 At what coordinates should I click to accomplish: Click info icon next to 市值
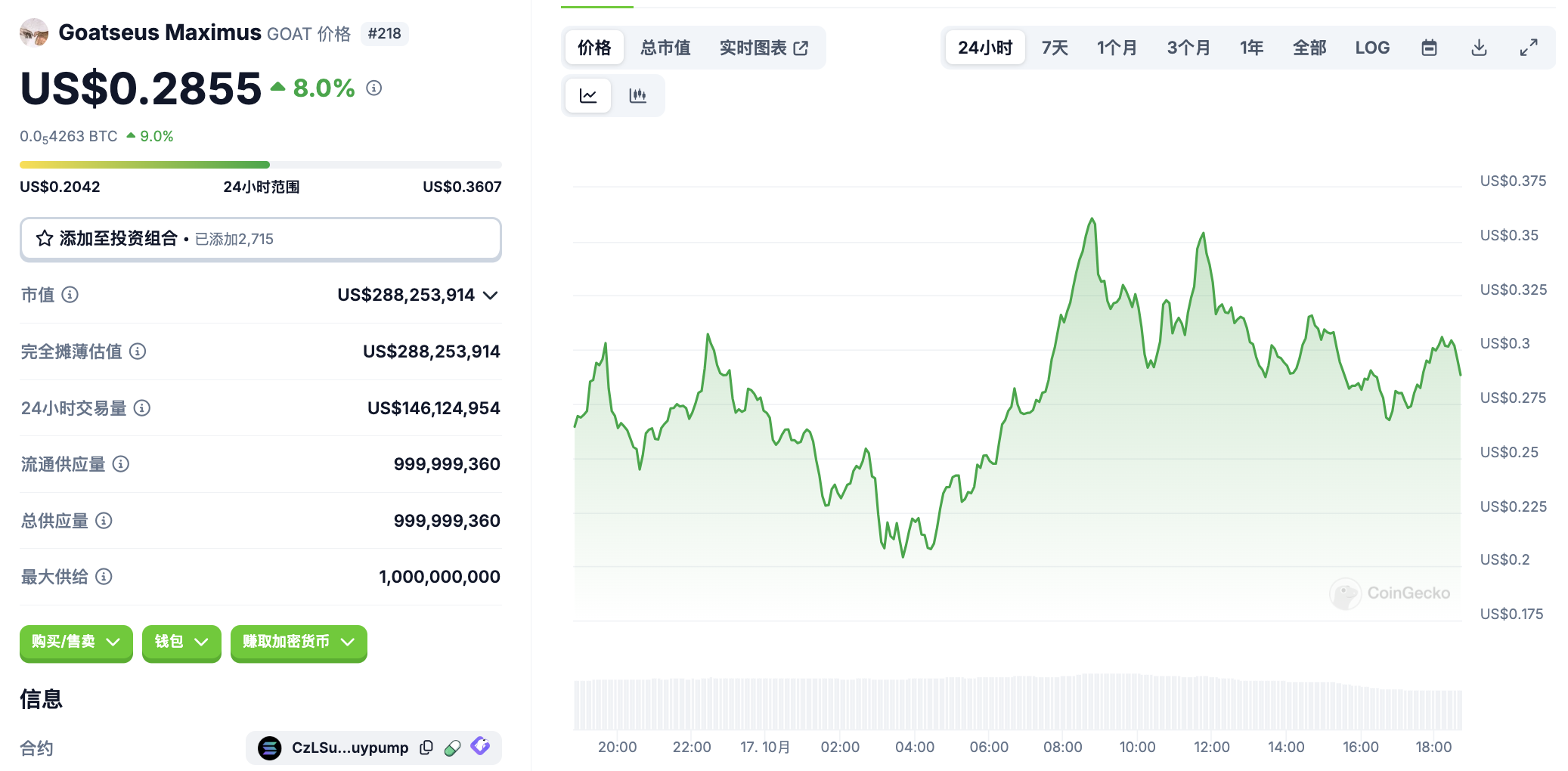(70, 295)
